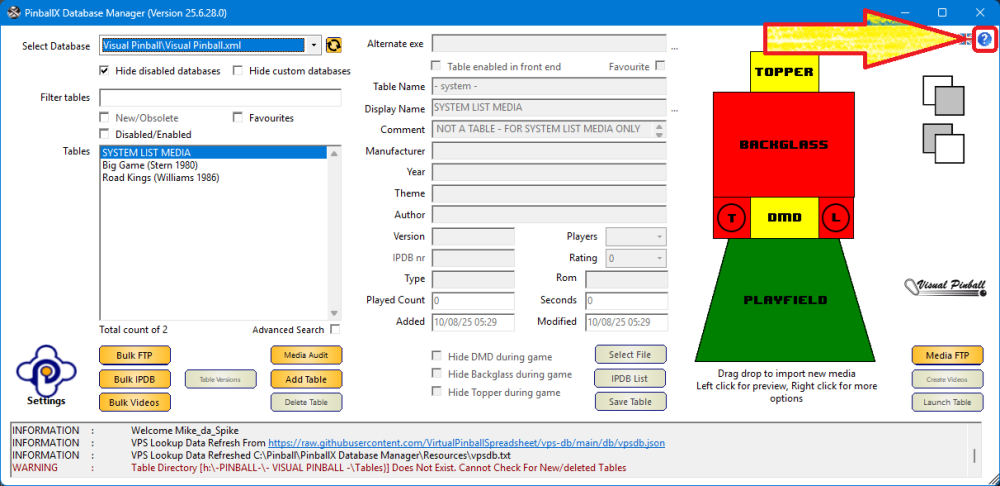Click the IPDB List button
The width and height of the screenshot is (1000, 486).
tap(630, 378)
